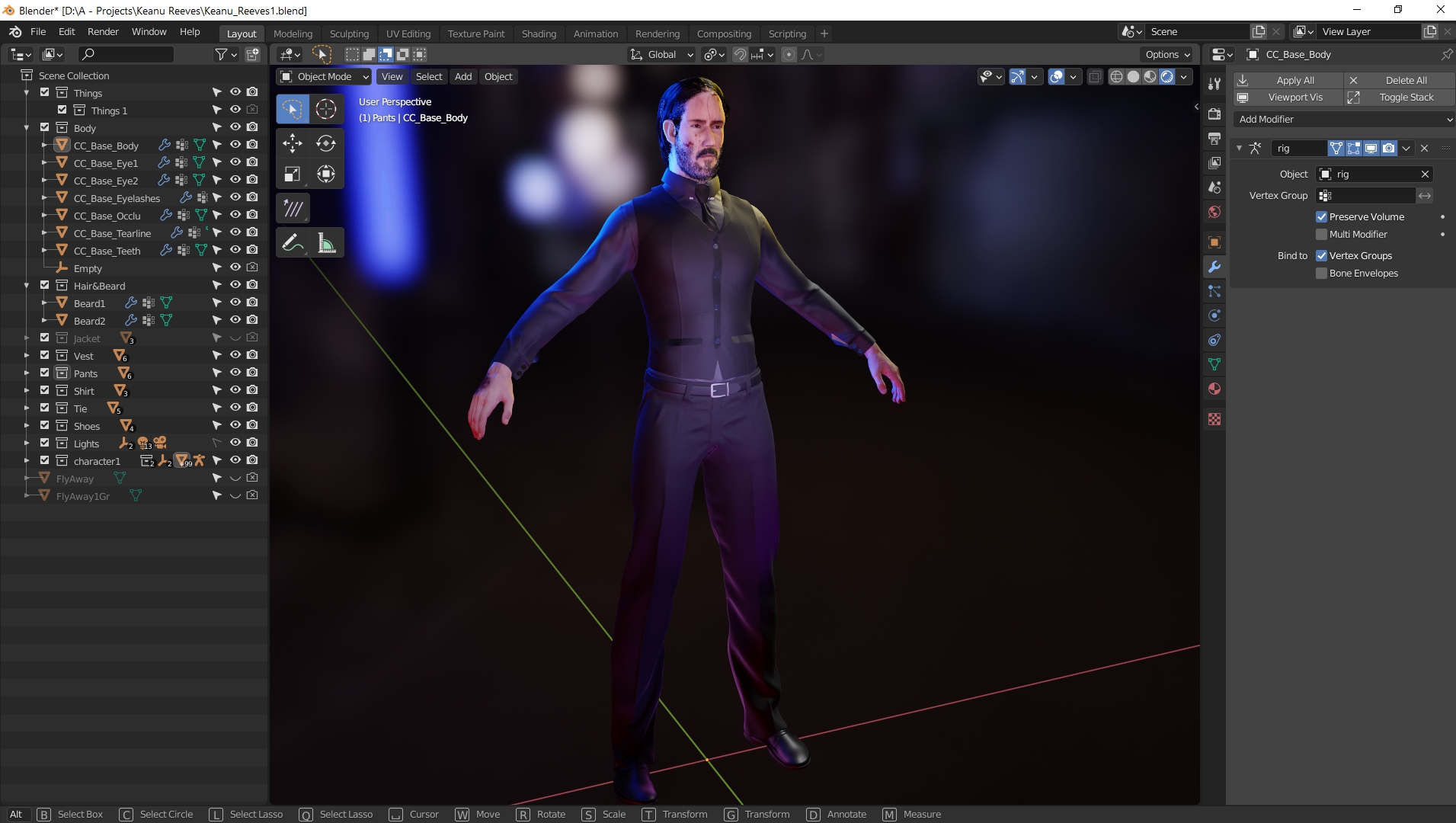The image size is (1456, 823).
Task: Enable Multi Modifier checkbox
Action: (1322, 235)
